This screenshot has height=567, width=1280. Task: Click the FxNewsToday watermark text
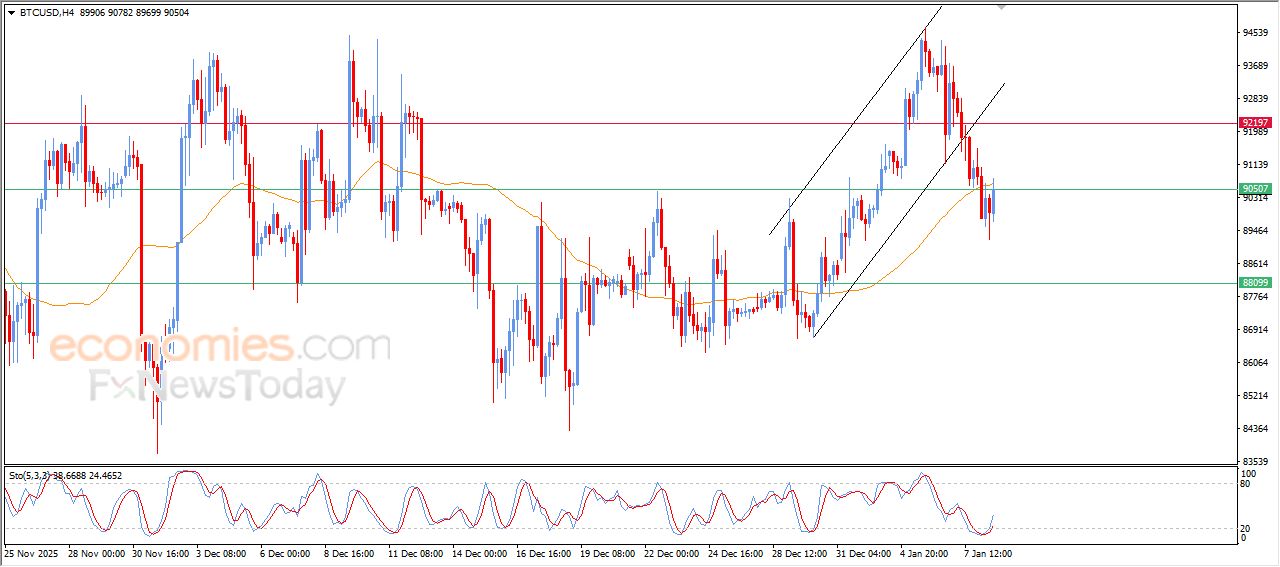pyautogui.click(x=217, y=386)
